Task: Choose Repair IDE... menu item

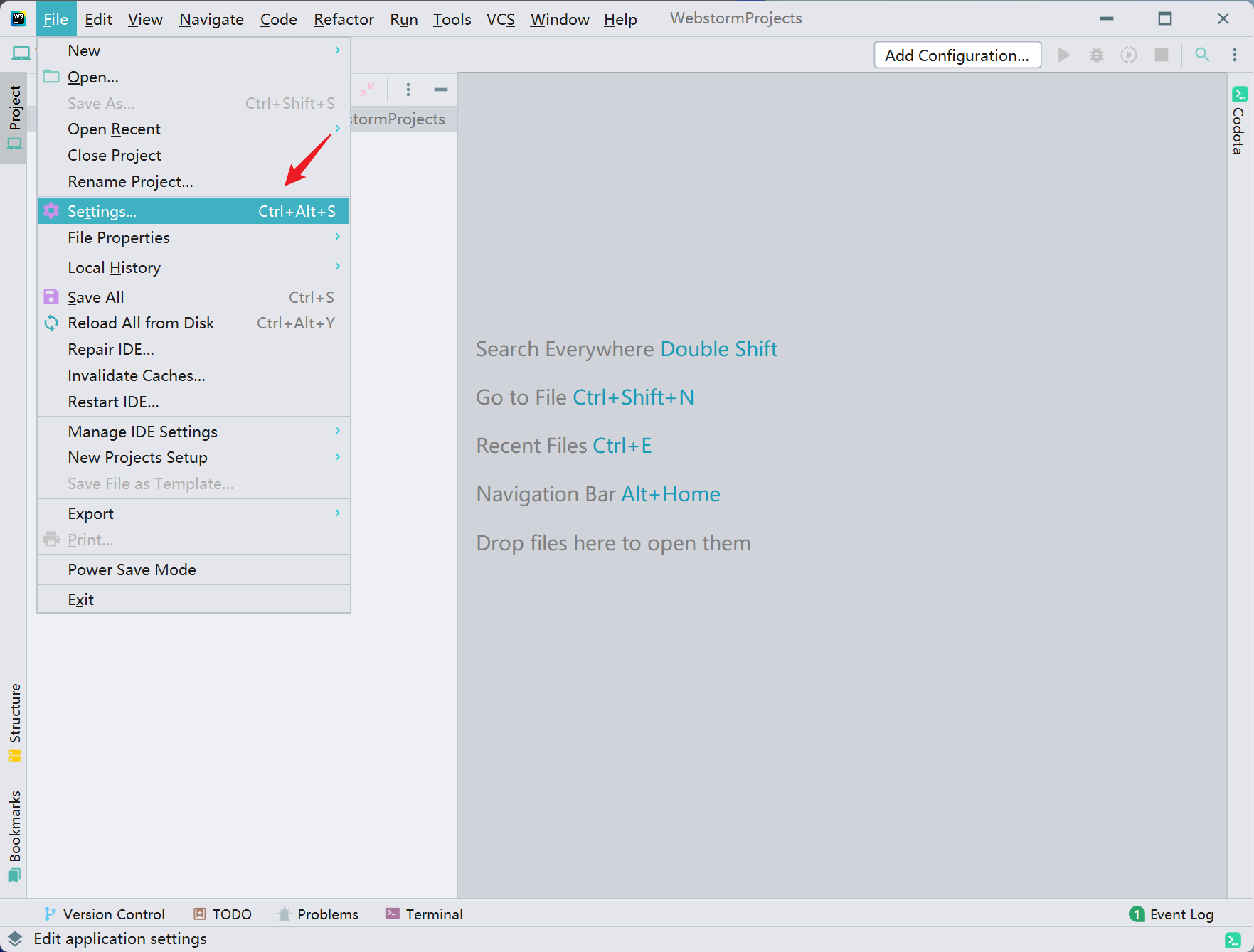Action: [193, 349]
